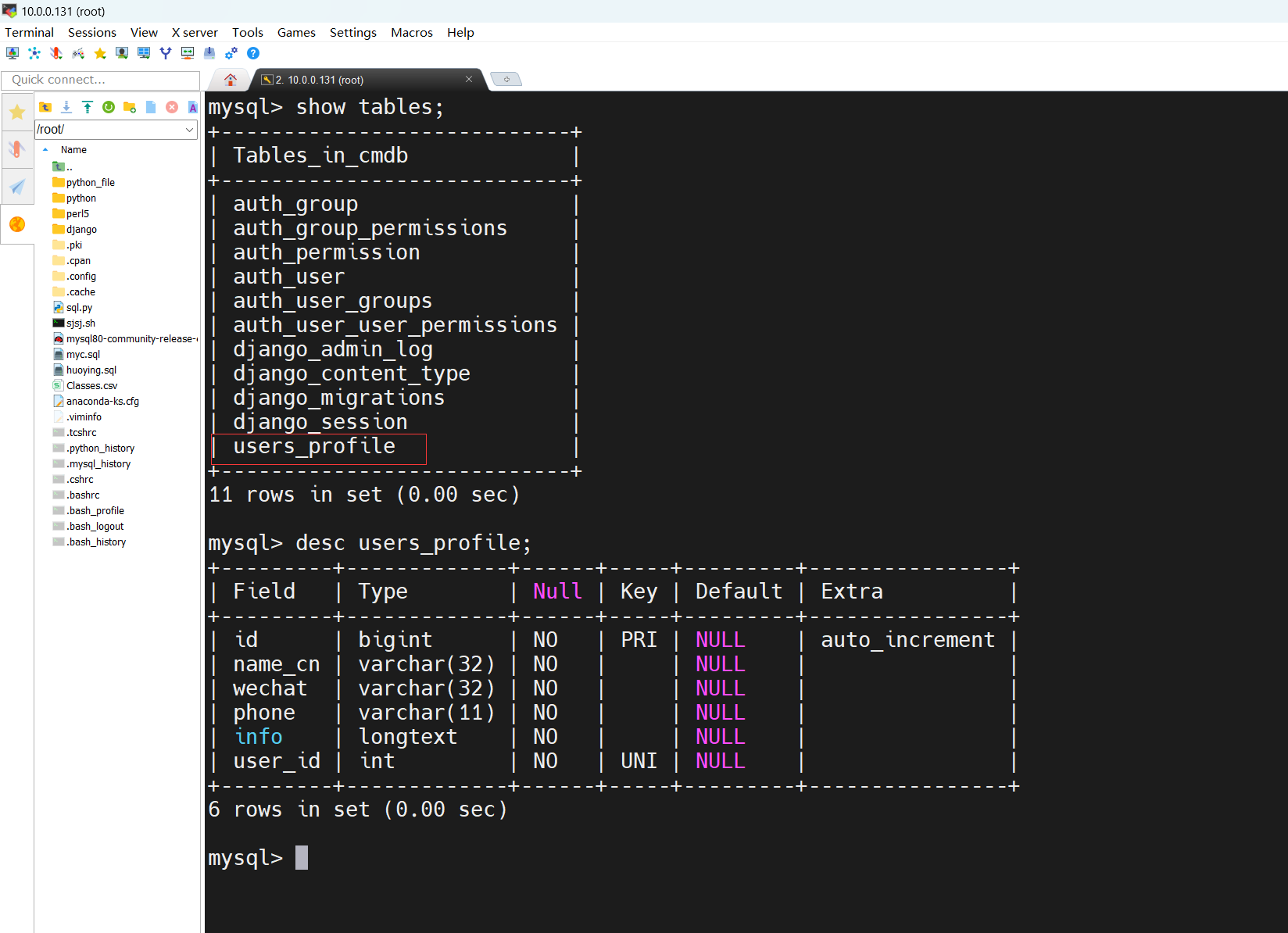This screenshot has width=1288, height=933.
Task: Click the Download selected files icon
Action: pos(66,107)
